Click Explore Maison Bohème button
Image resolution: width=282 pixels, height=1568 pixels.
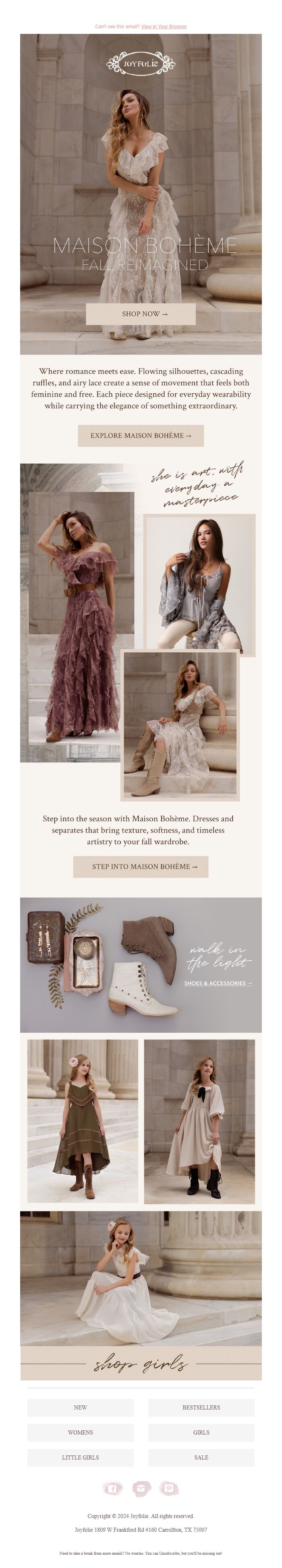click(140, 436)
